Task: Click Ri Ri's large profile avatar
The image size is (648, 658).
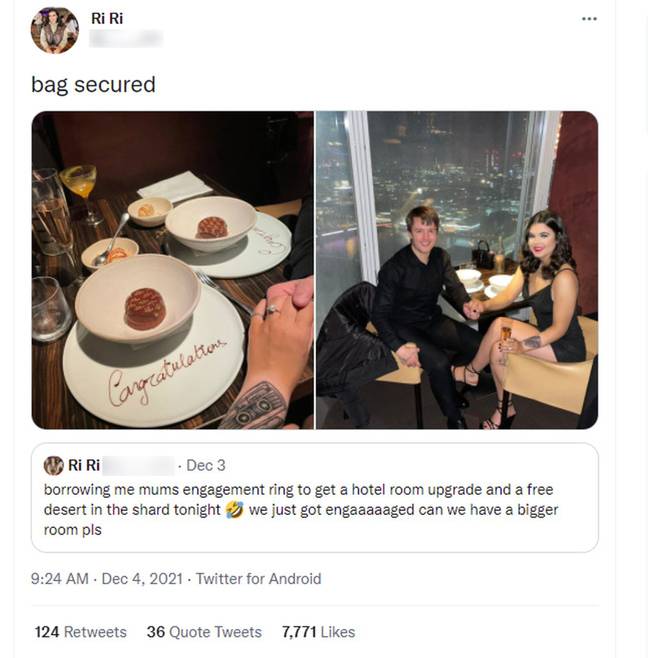Action: pyautogui.click(x=54, y=30)
